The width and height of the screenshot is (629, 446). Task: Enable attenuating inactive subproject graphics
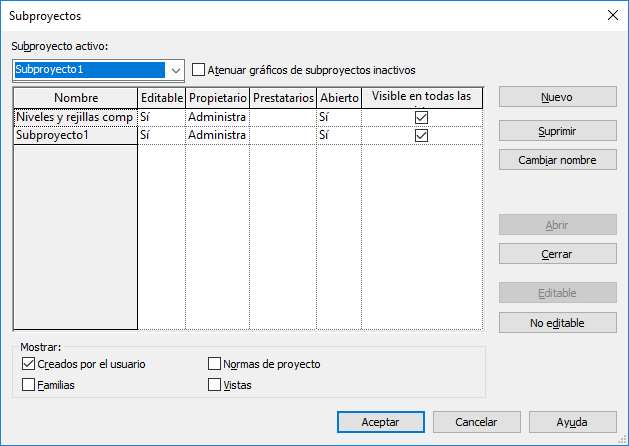click(199, 70)
